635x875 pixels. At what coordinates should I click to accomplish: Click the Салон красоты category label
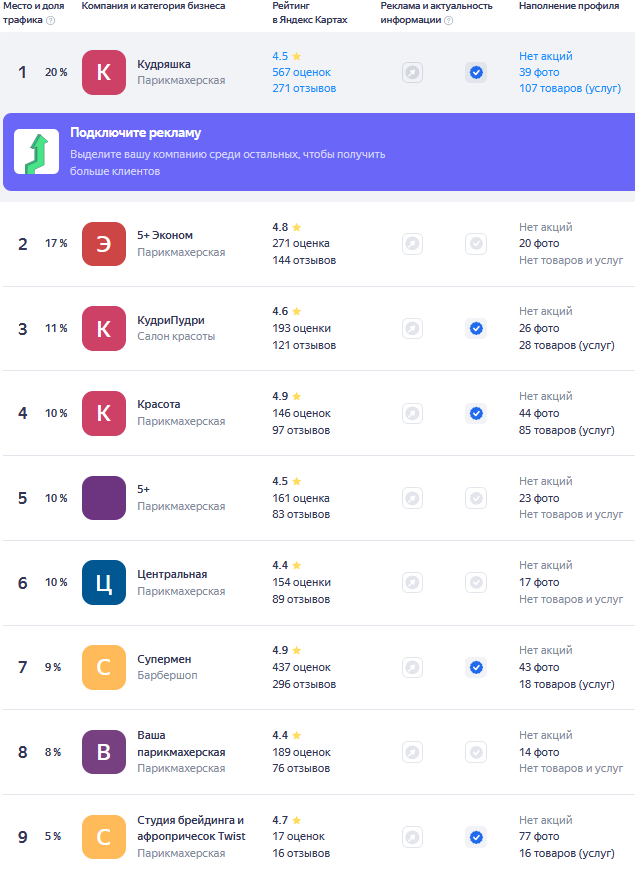pyautogui.click(x=176, y=336)
